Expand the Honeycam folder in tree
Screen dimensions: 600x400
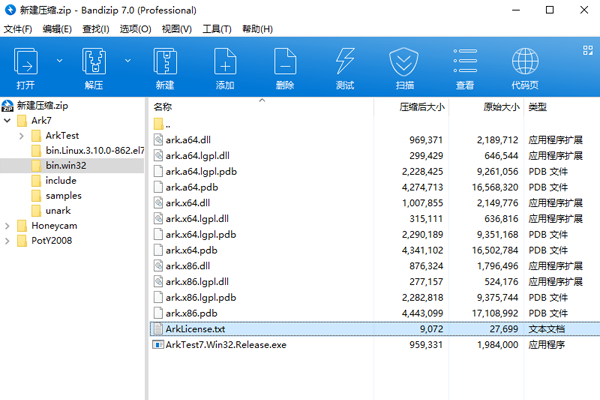tap(9, 226)
